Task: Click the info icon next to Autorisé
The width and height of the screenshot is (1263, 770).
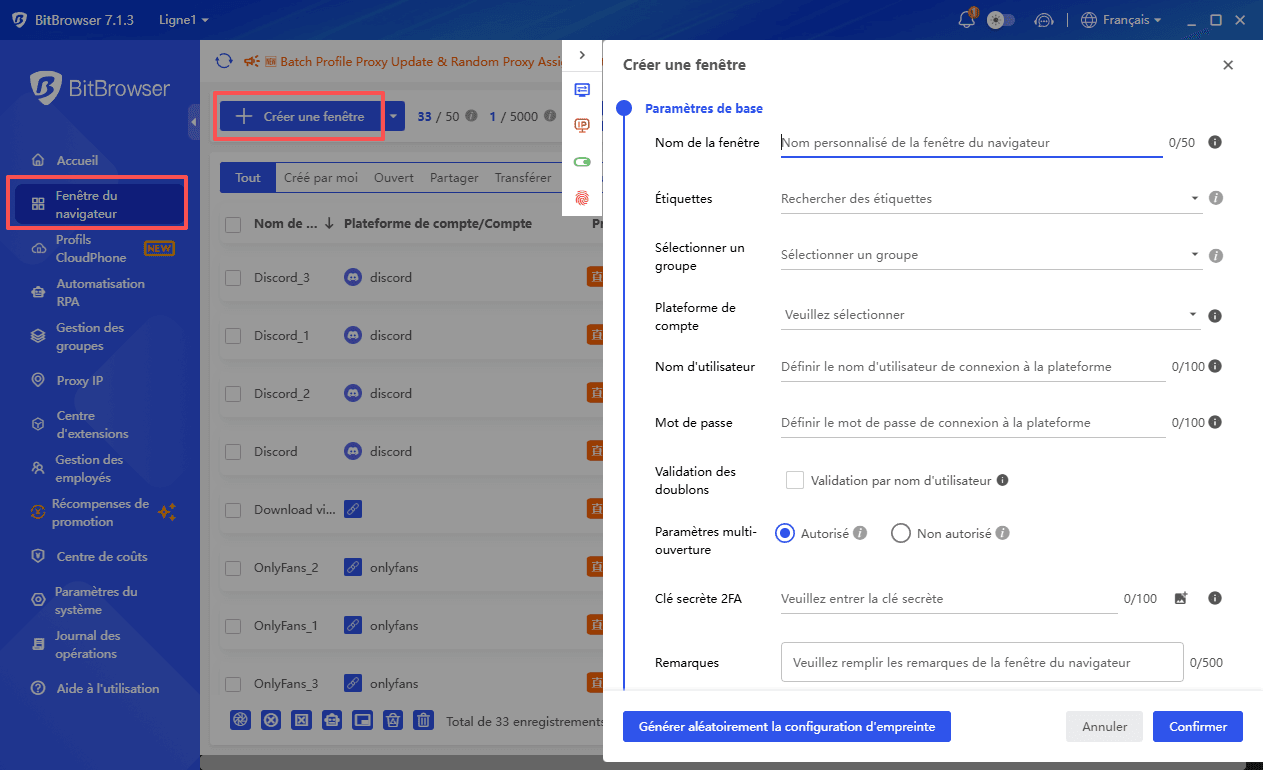Action: tap(860, 533)
